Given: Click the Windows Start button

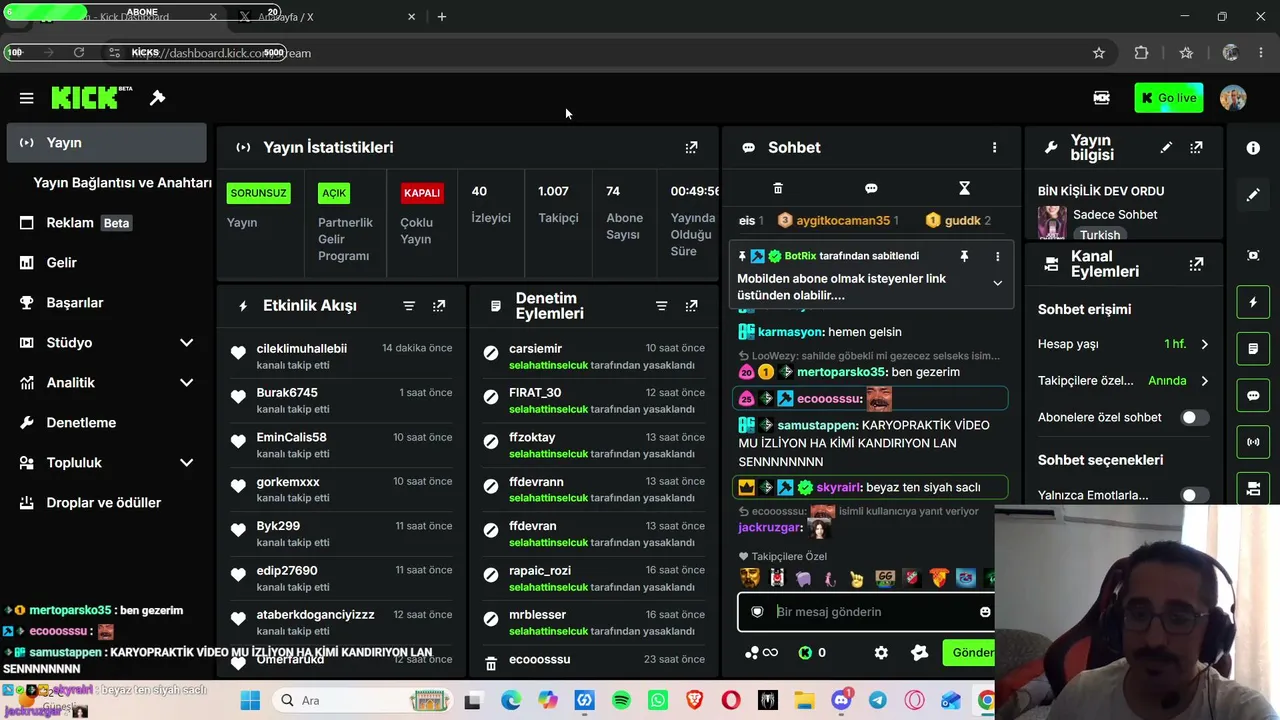Looking at the screenshot, I should (x=250, y=700).
